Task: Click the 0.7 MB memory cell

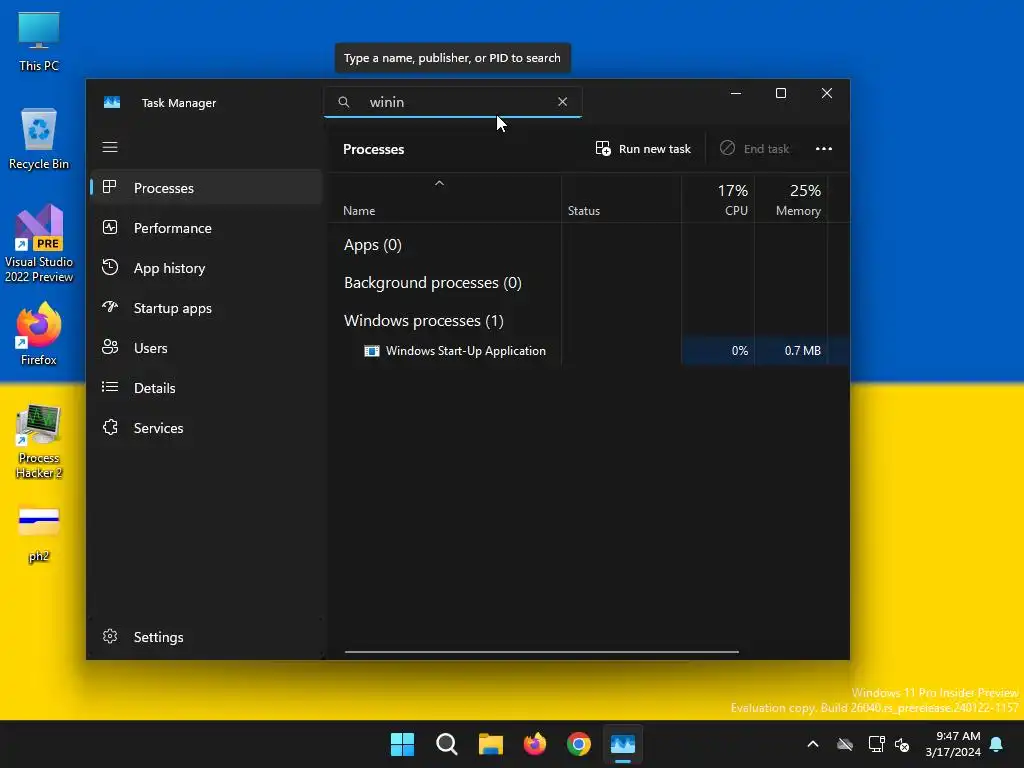Action: point(791,351)
